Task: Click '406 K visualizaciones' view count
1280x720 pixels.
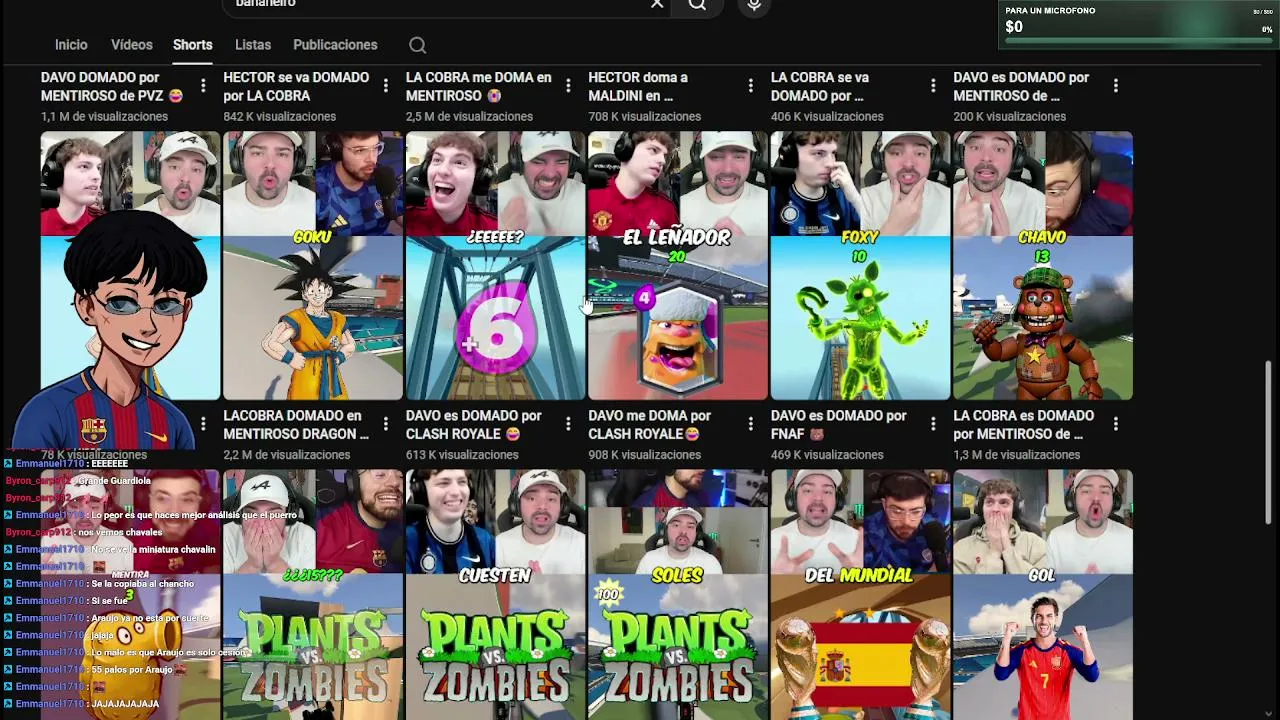Action: (828, 117)
